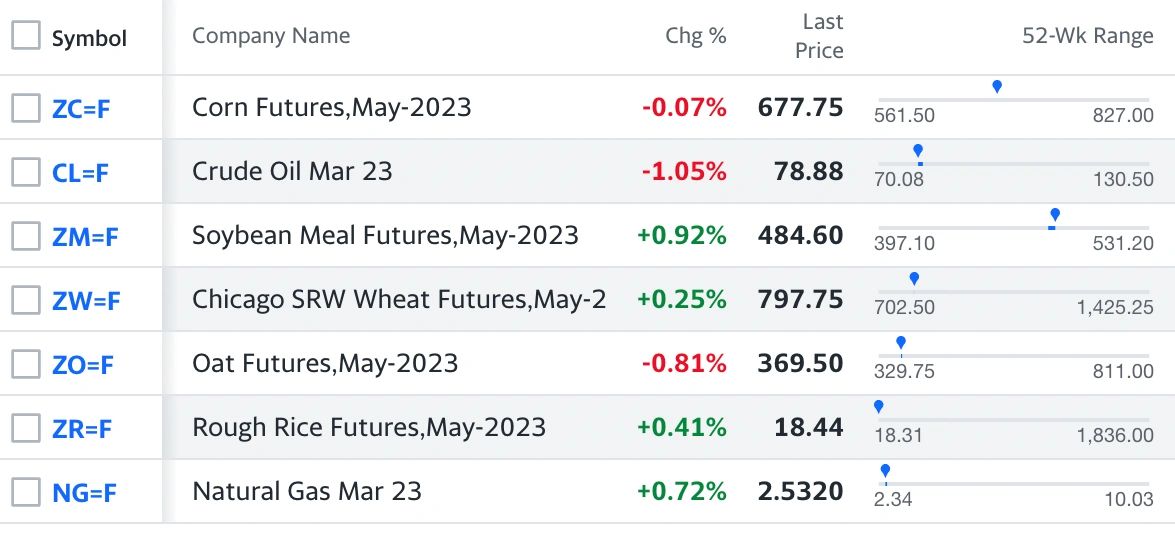The image size is (1175, 534).
Task: Go to the NG=F natural gas quote
Action: pos(85,494)
